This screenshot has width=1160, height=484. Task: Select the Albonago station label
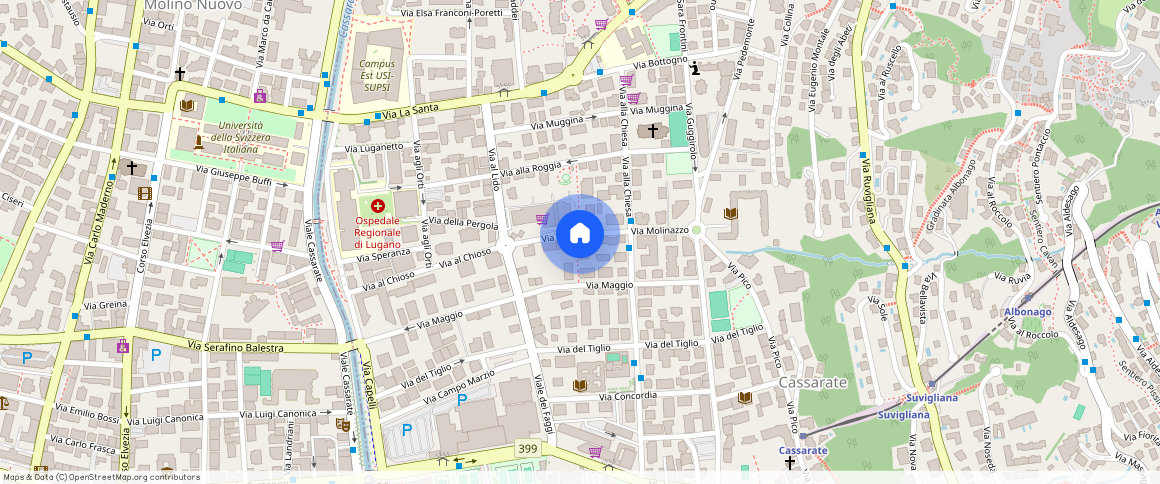[1027, 312]
